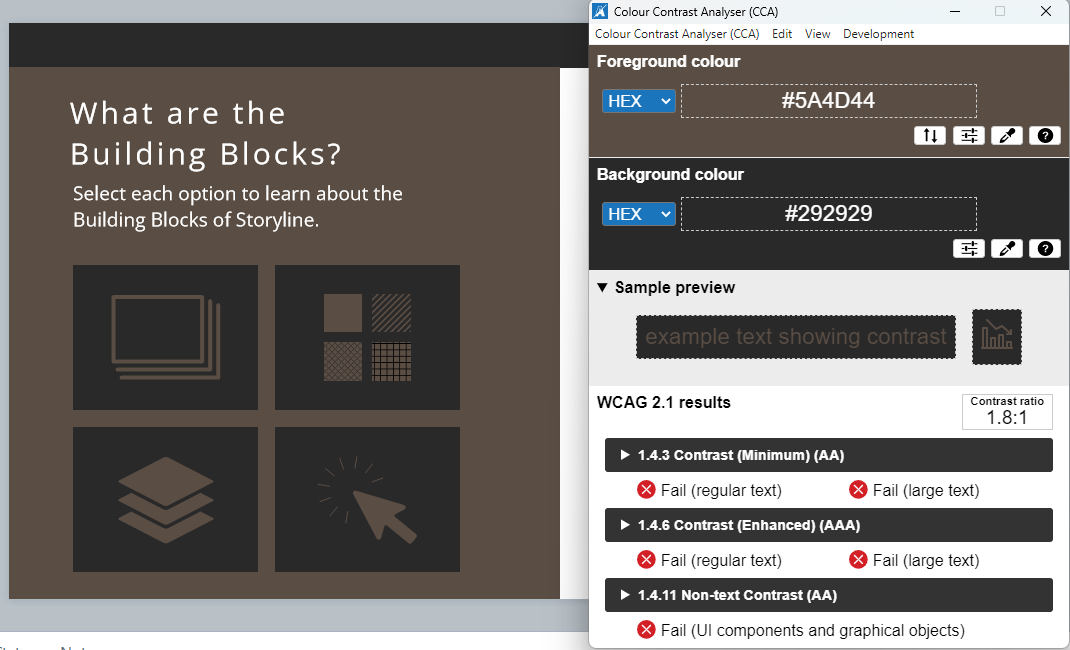The image size is (1070, 650).
Task: Click 'Fail (UI components and graphical objects)'
Action: pos(801,630)
